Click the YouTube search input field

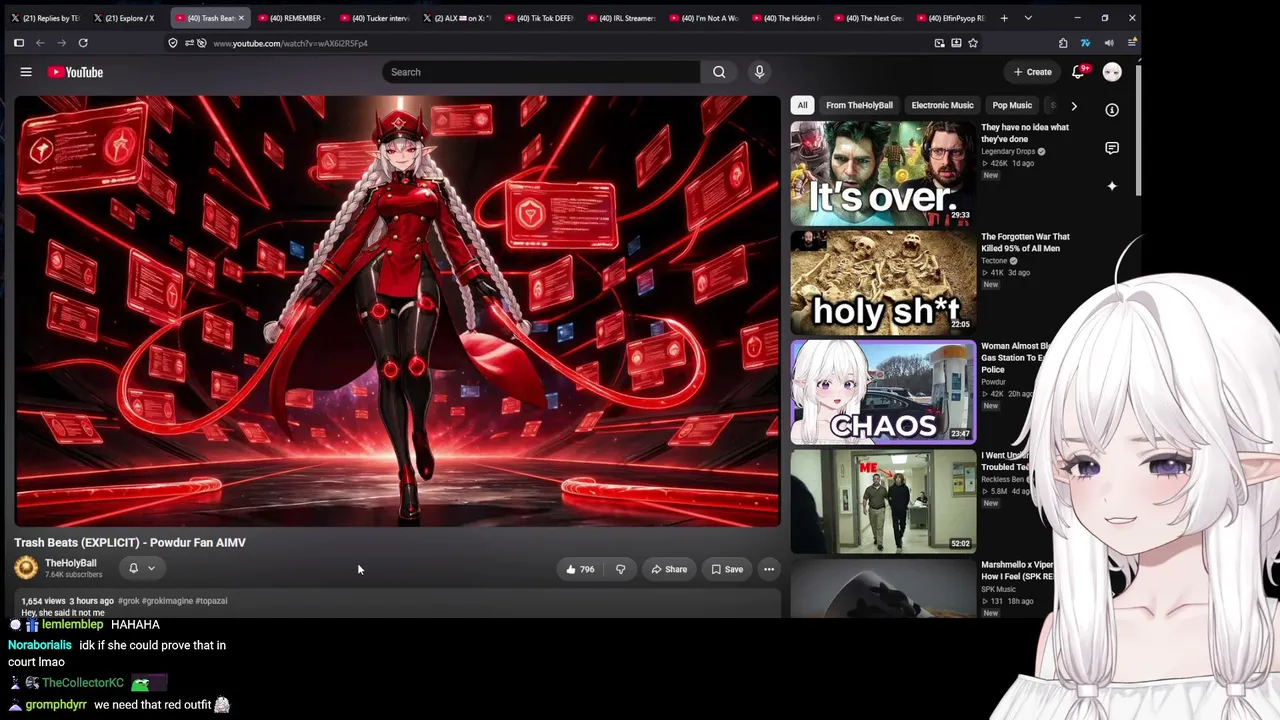(x=541, y=72)
